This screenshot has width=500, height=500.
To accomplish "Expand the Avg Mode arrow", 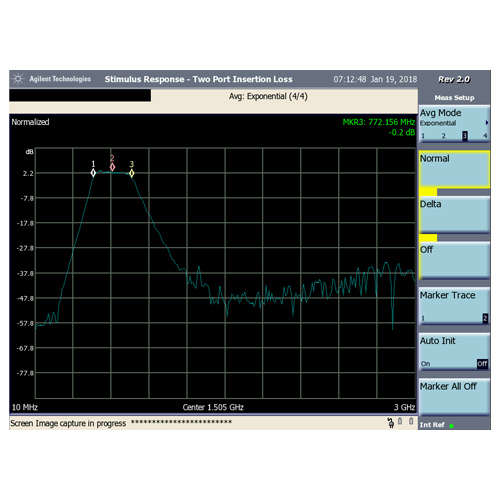I will point(487,123).
